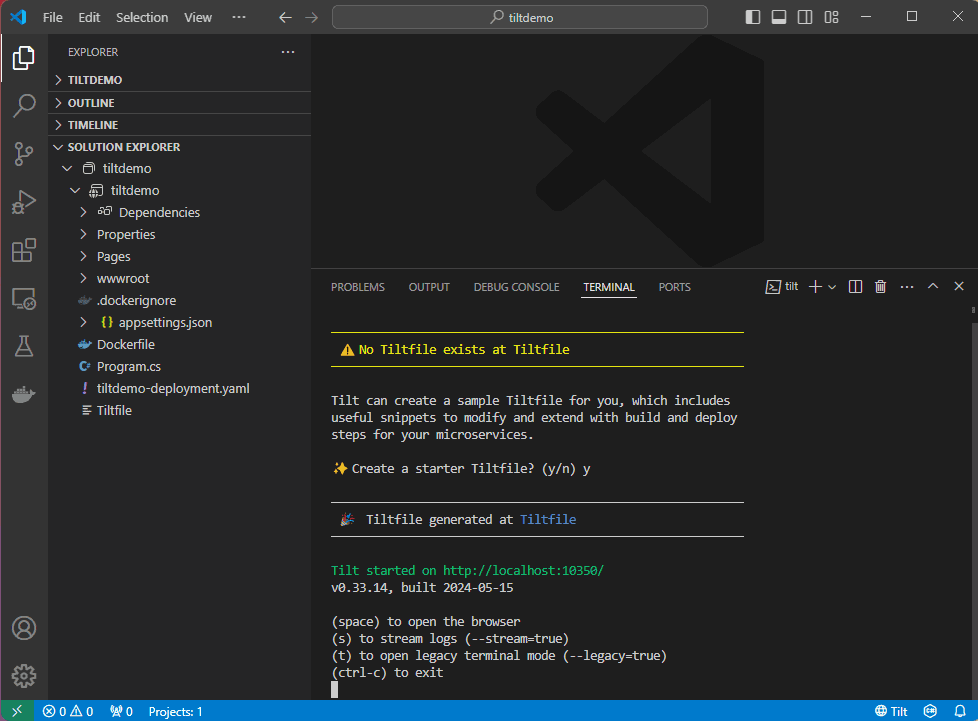
Task: Open the Dockerfile in explorer
Action: pyautogui.click(x=125, y=344)
